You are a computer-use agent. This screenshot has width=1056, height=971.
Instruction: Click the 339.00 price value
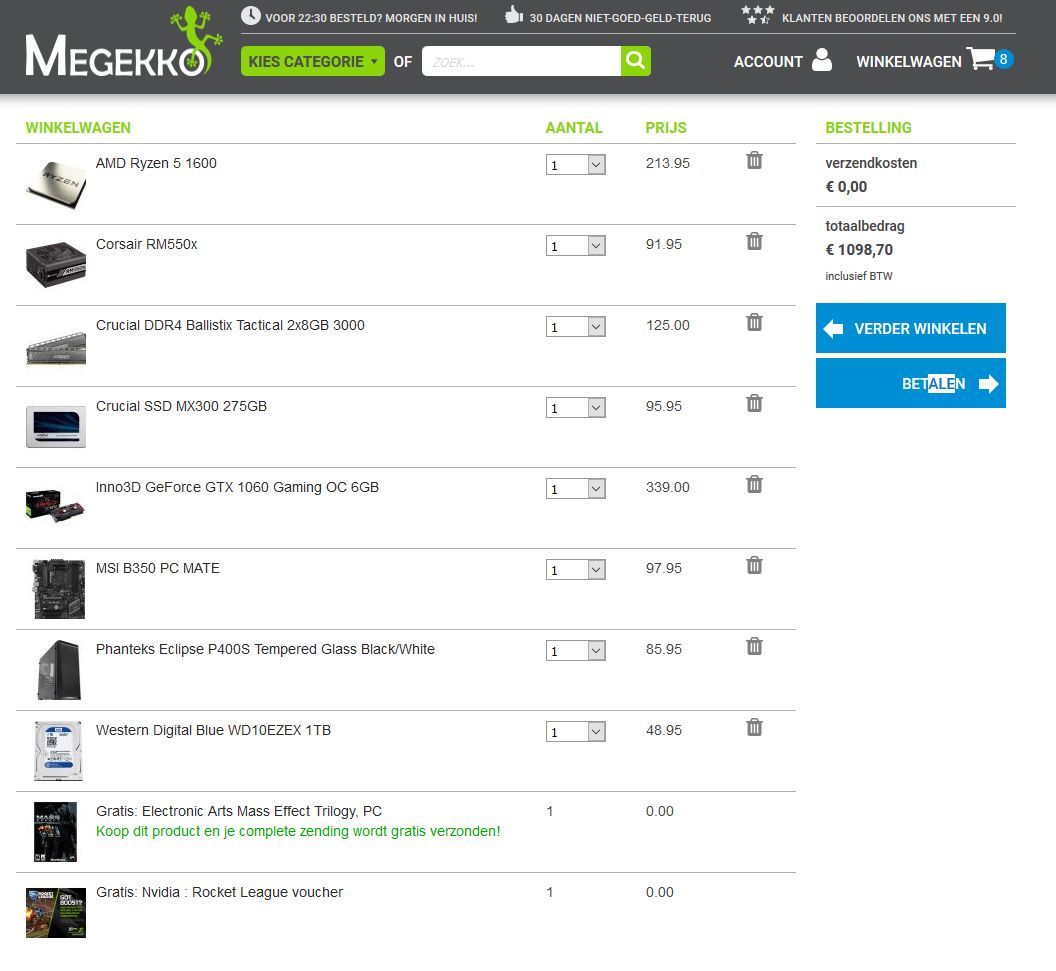667,487
